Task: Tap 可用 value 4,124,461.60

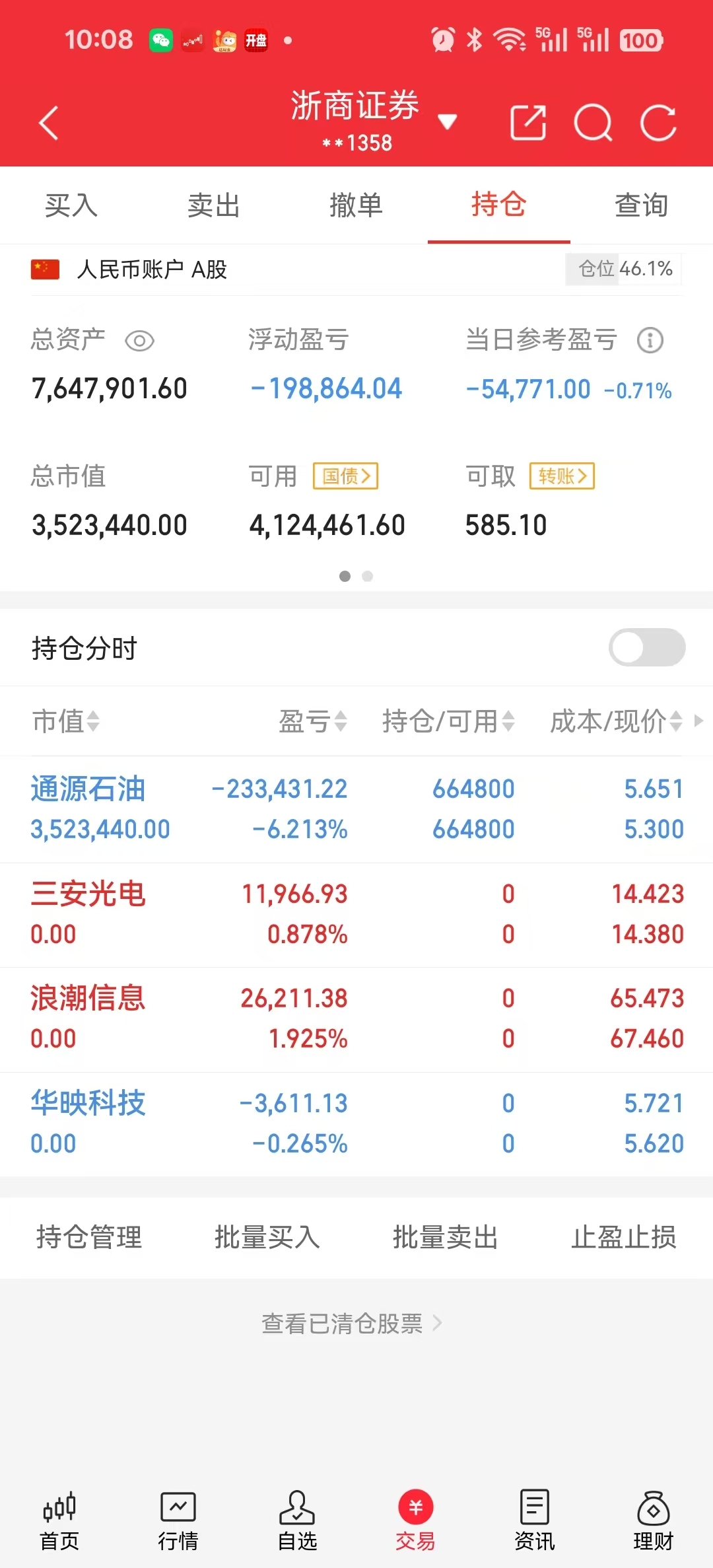Action: pyautogui.click(x=327, y=525)
